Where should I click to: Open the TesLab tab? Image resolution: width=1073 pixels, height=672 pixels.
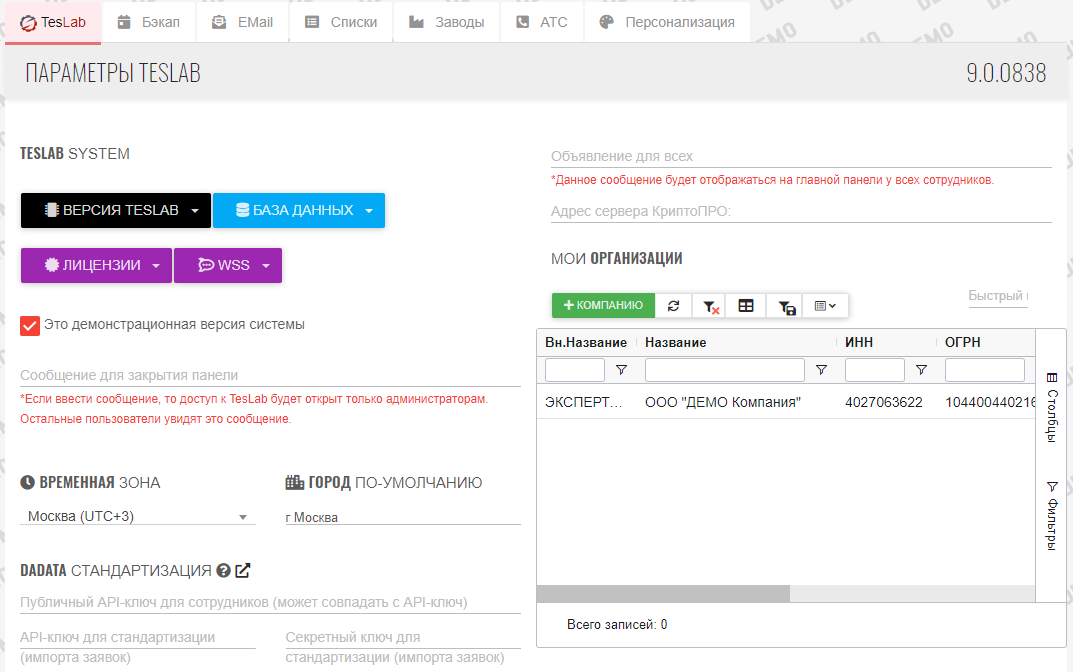[x=53, y=23]
